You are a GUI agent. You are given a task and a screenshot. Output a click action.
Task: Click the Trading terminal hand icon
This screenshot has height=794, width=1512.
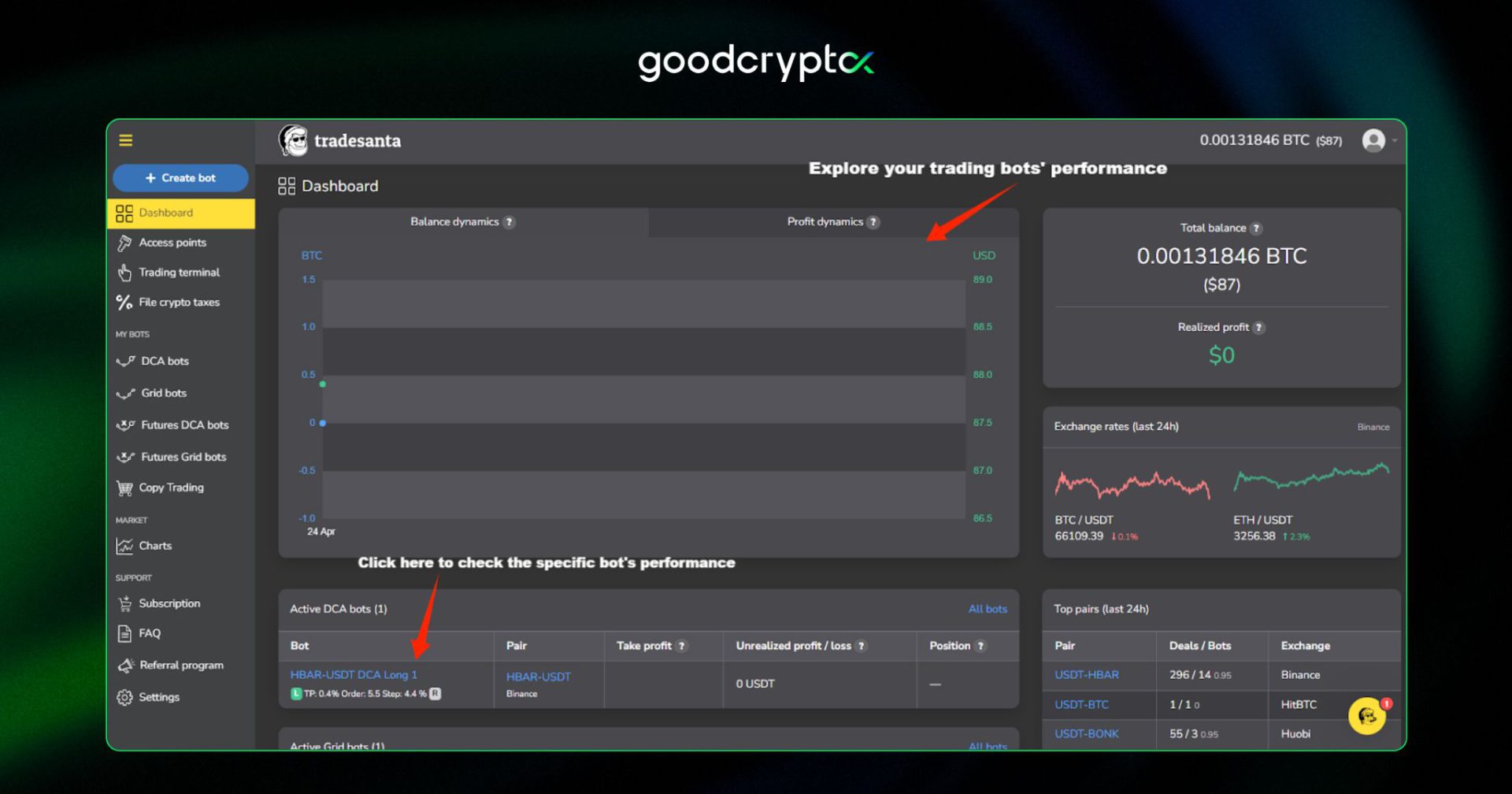pos(124,273)
